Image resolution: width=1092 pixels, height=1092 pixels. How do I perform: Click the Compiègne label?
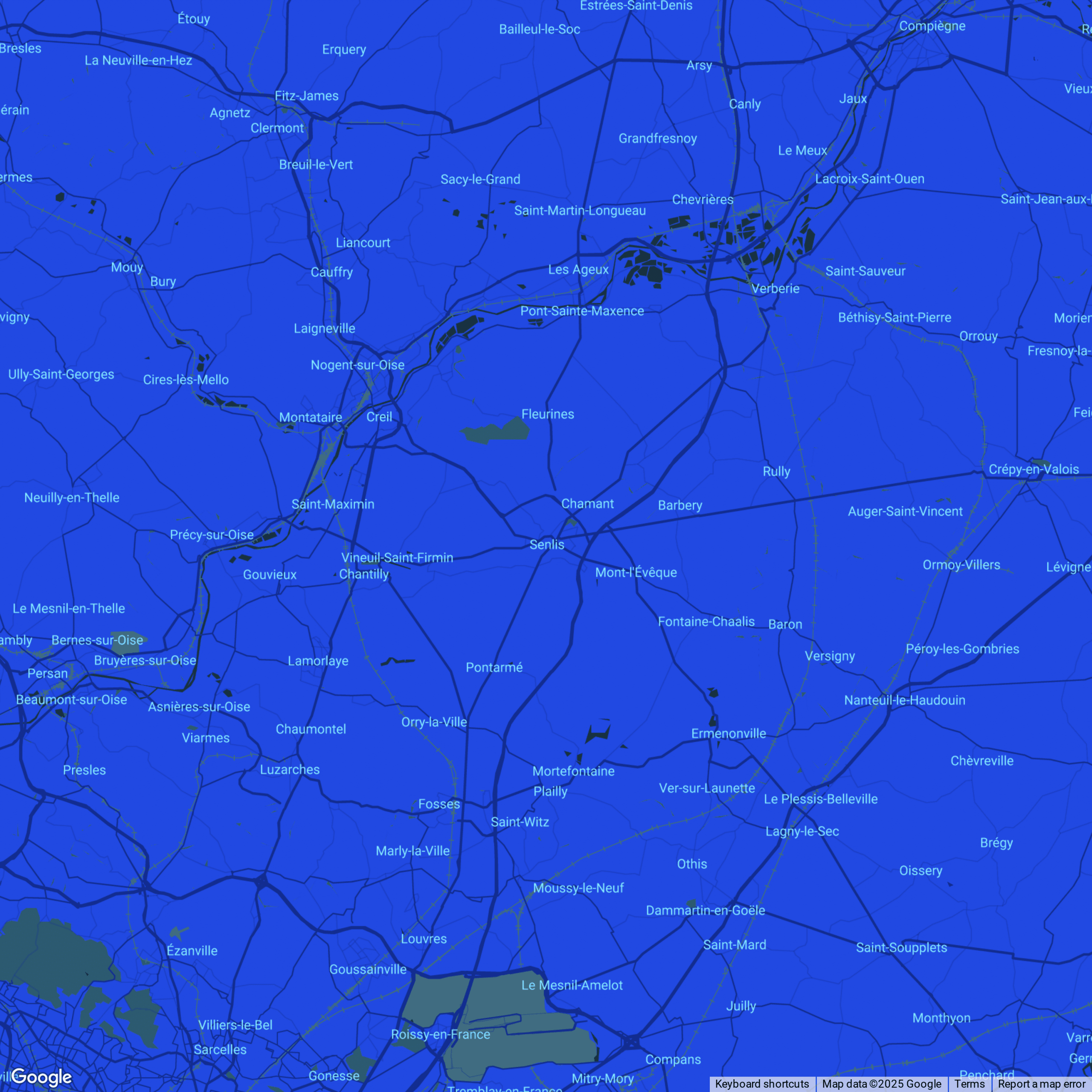coord(932,26)
